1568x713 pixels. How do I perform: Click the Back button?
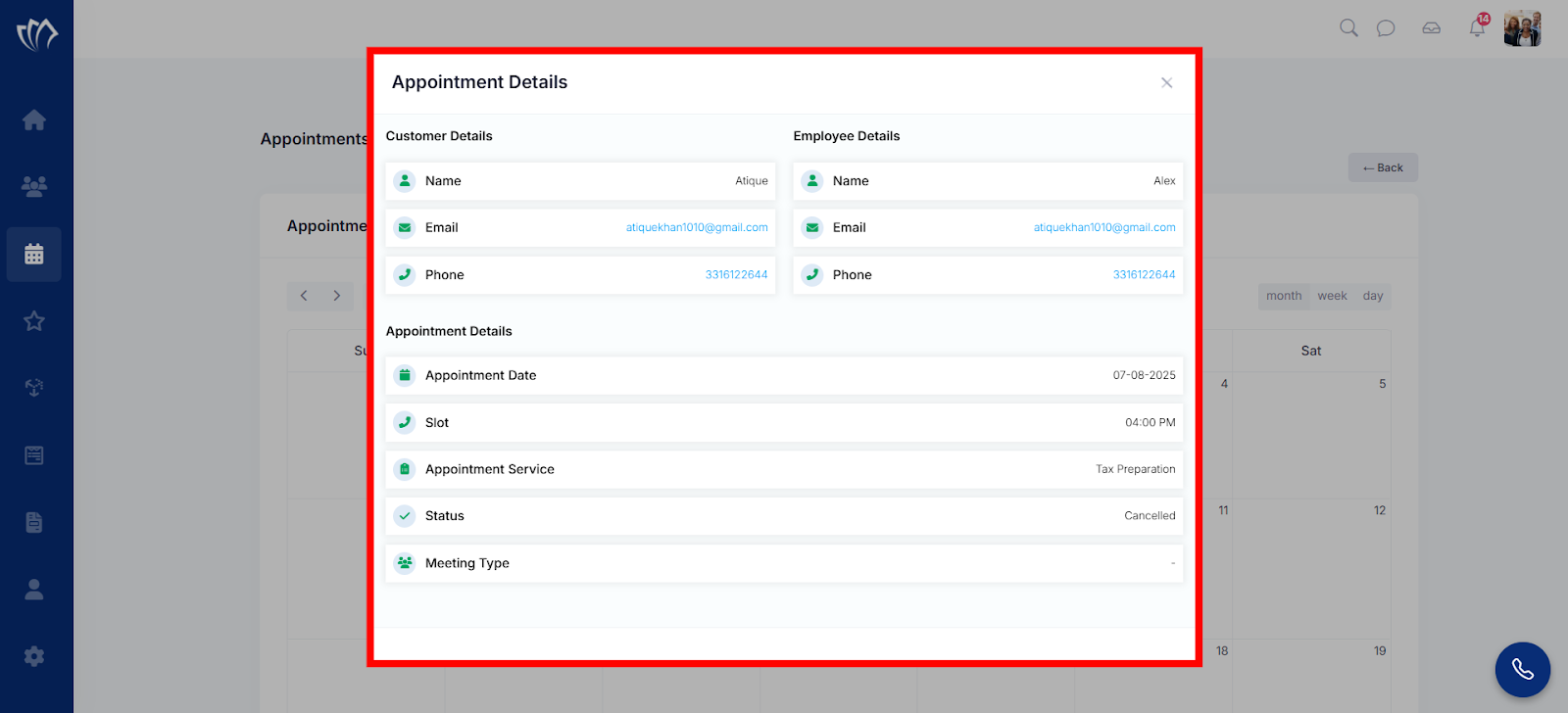pyautogui.click(x=1383, y=167)
